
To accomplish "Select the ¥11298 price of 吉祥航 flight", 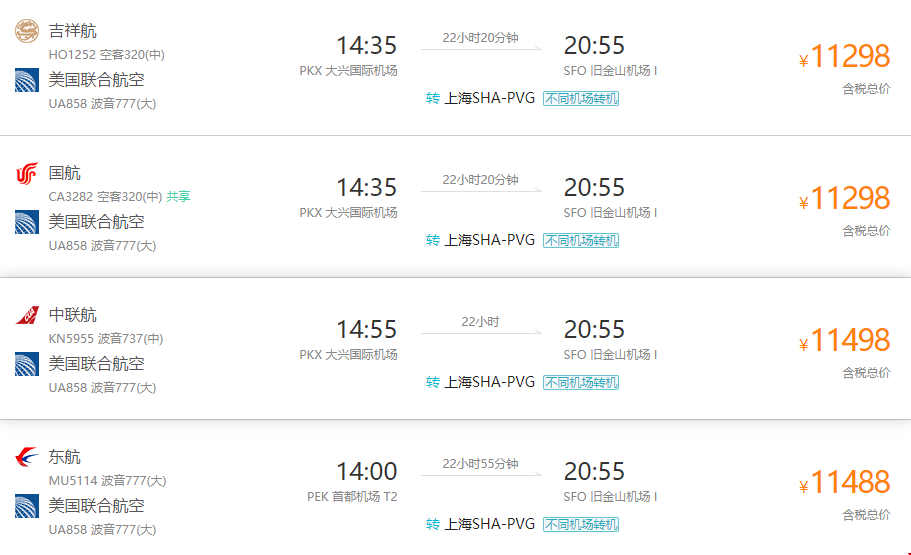I will pos(844,56).
